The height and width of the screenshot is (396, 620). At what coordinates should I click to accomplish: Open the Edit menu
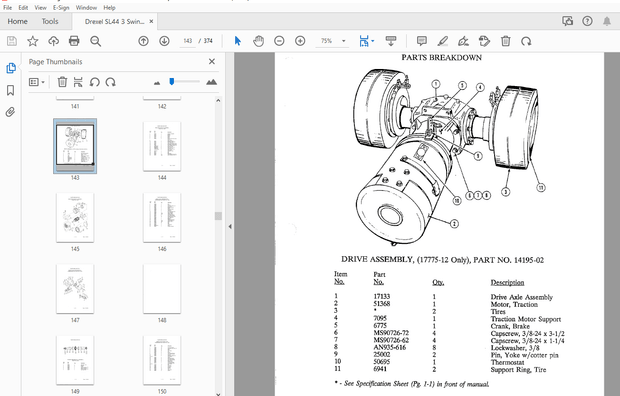[23, 8]
